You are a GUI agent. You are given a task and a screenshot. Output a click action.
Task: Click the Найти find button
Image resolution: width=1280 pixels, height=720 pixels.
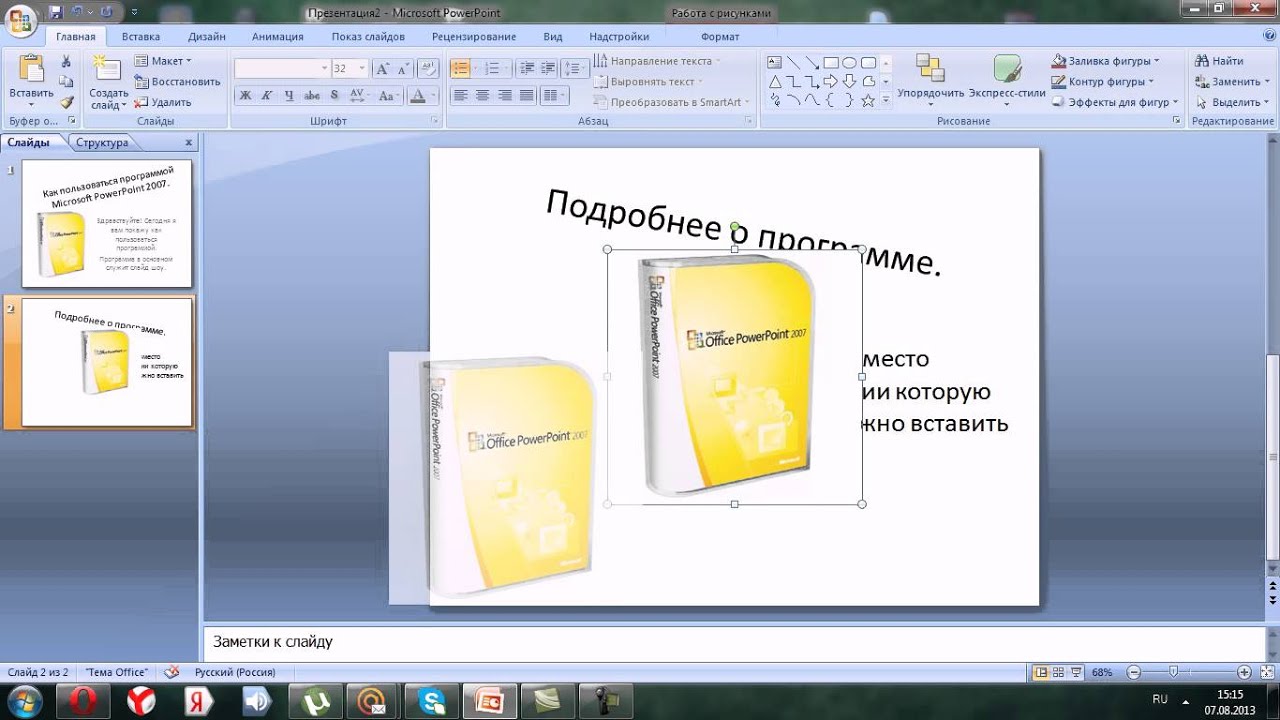(1219, 61)
